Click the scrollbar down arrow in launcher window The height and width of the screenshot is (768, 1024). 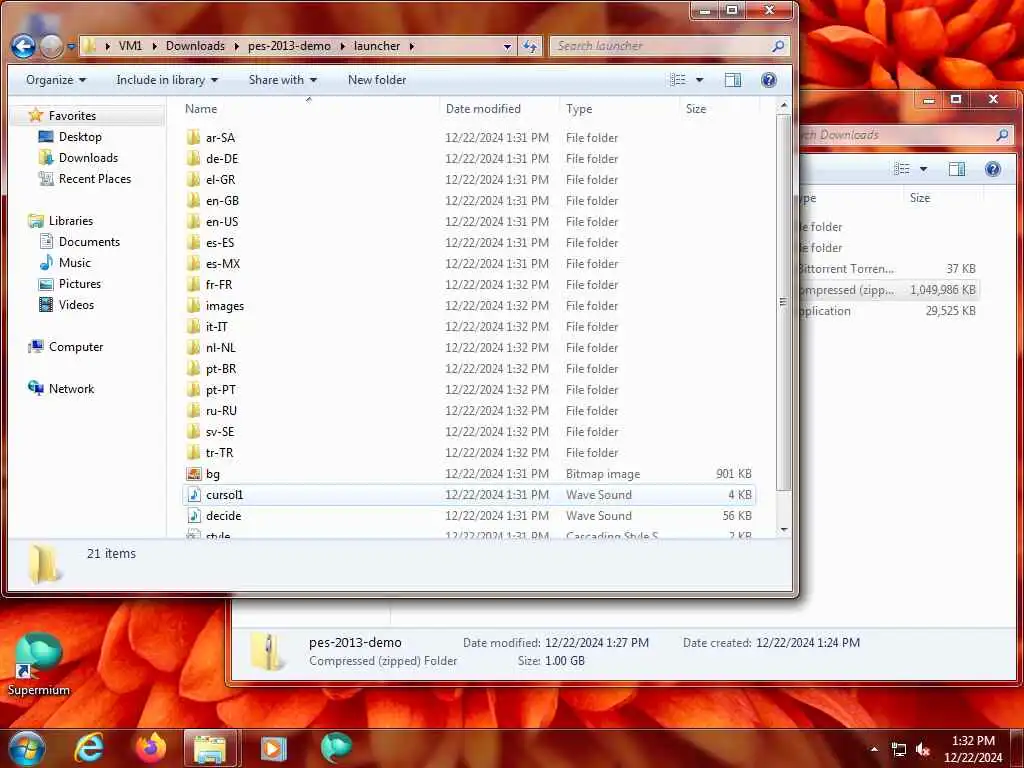[784, 530]
